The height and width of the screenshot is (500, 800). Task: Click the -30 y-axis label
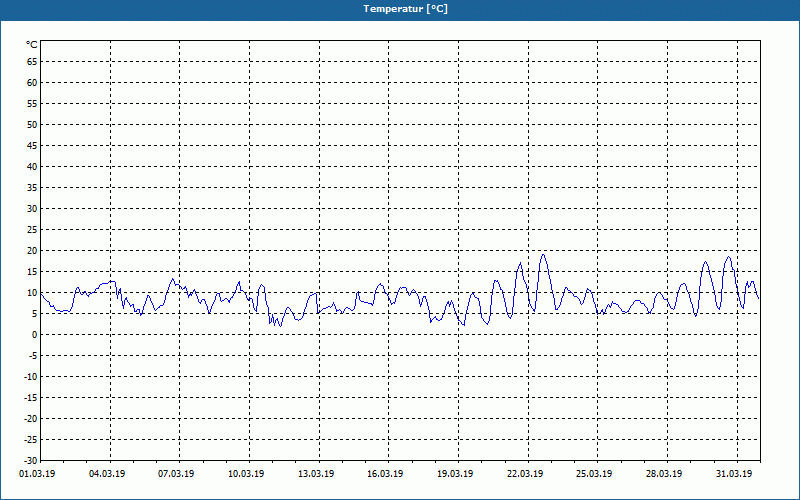coord(31,460)
